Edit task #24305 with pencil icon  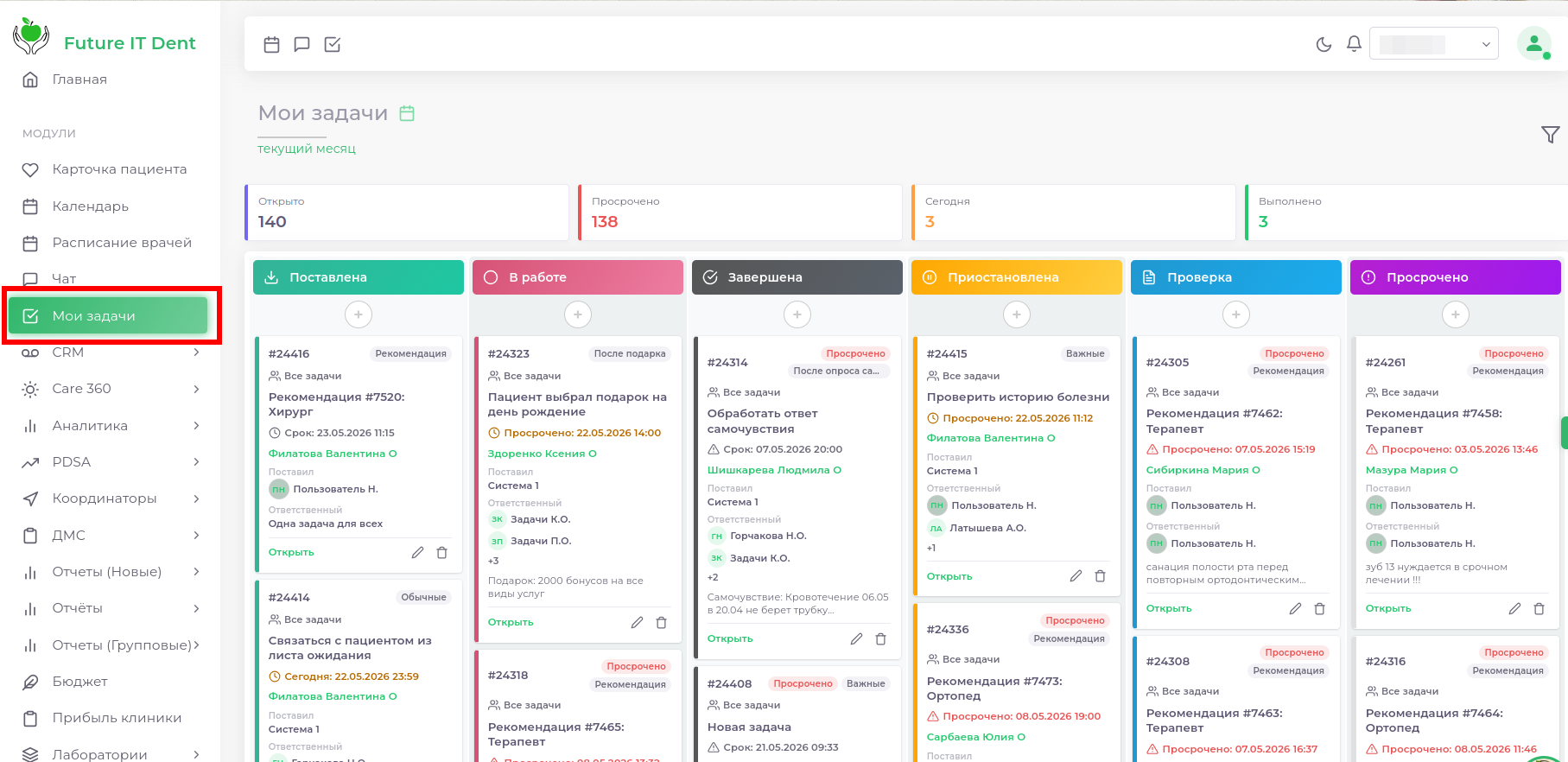(1295, 608)
